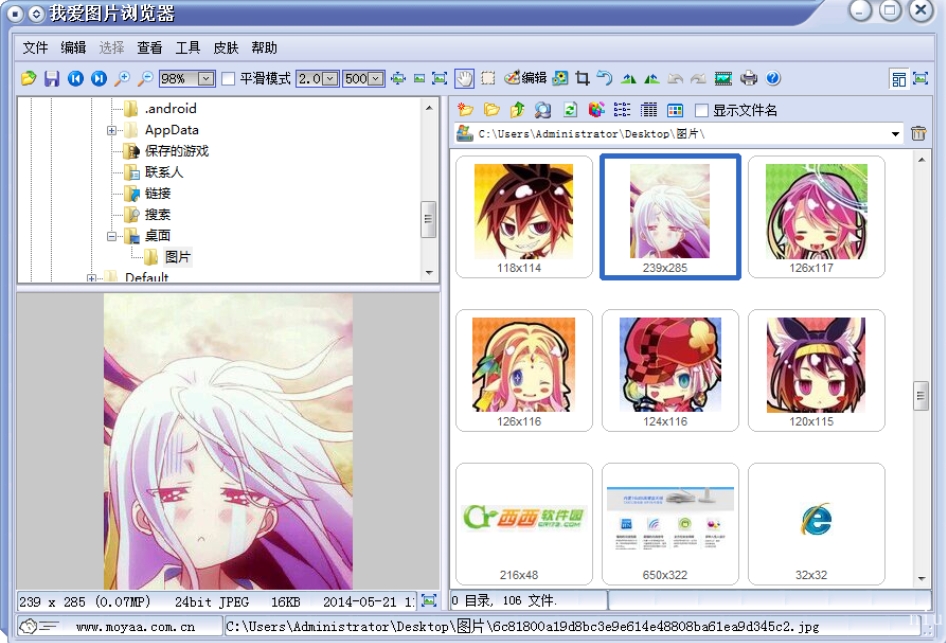Zoom in with the plus magnifier
This screenshot has width=946, height=643.
(122, 78)
